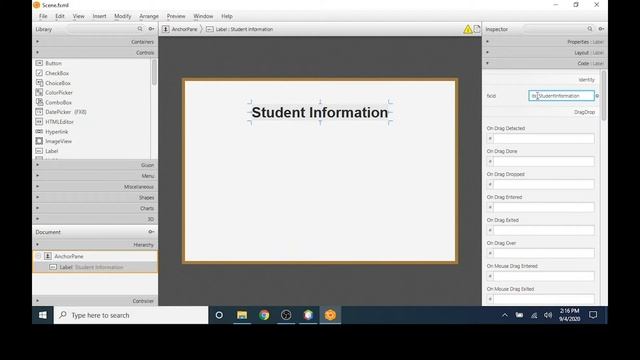This screenshot has width=640, height=360.
Task: Expand the Menu section in Library
Action: coord(95,176)
